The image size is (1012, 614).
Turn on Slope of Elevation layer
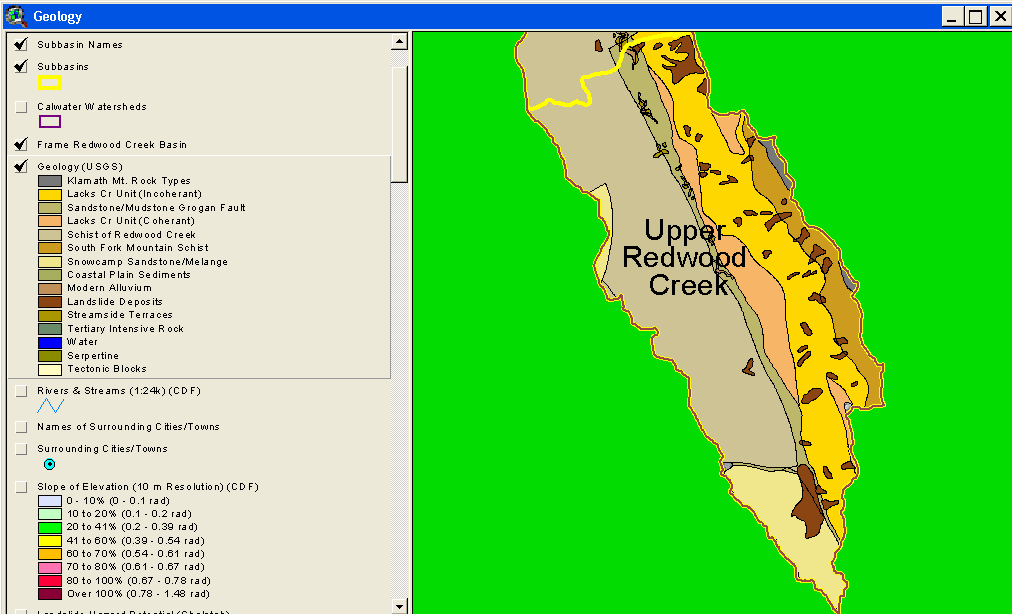coord(21,487)
